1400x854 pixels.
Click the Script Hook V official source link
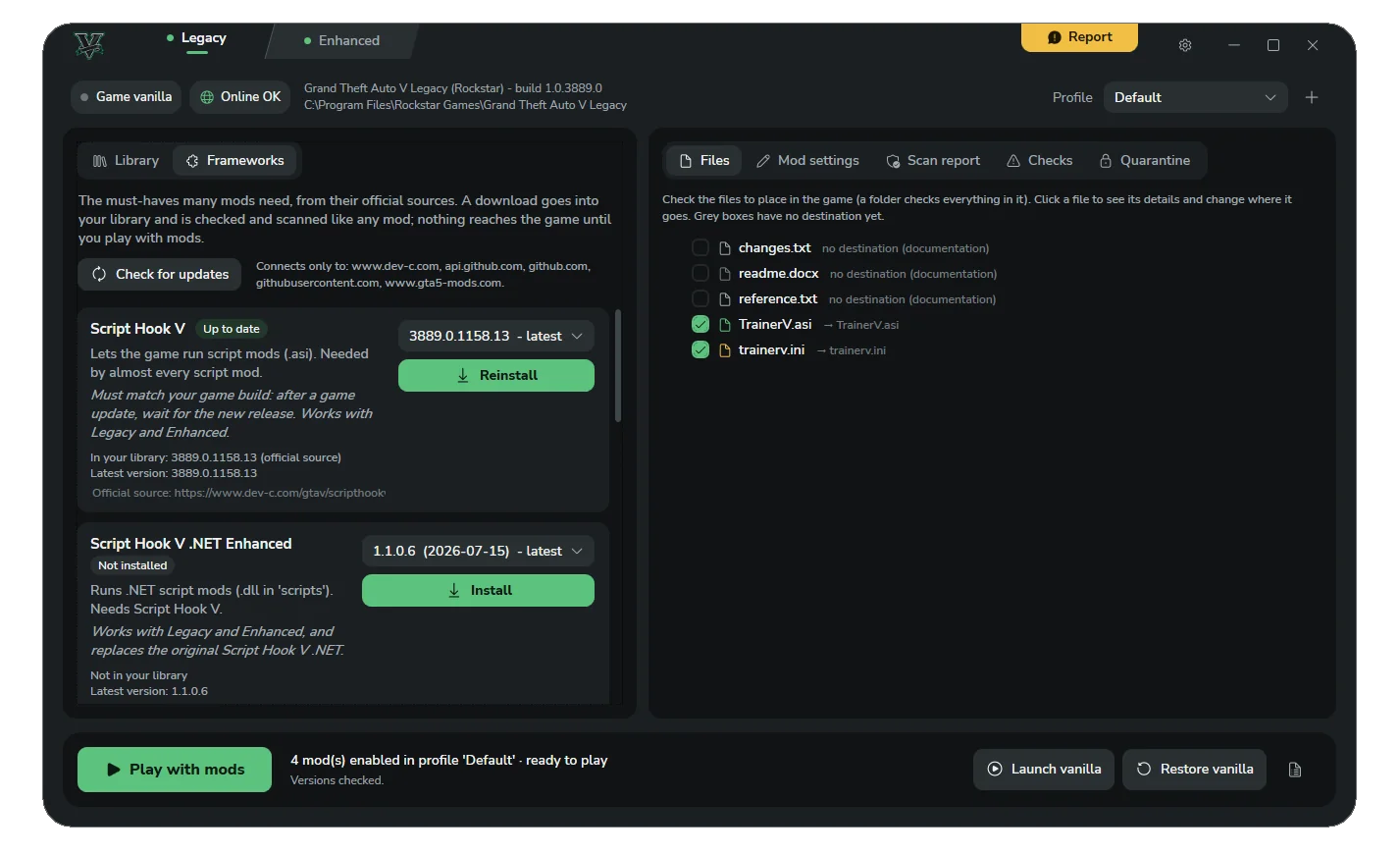tap(238, 493)
